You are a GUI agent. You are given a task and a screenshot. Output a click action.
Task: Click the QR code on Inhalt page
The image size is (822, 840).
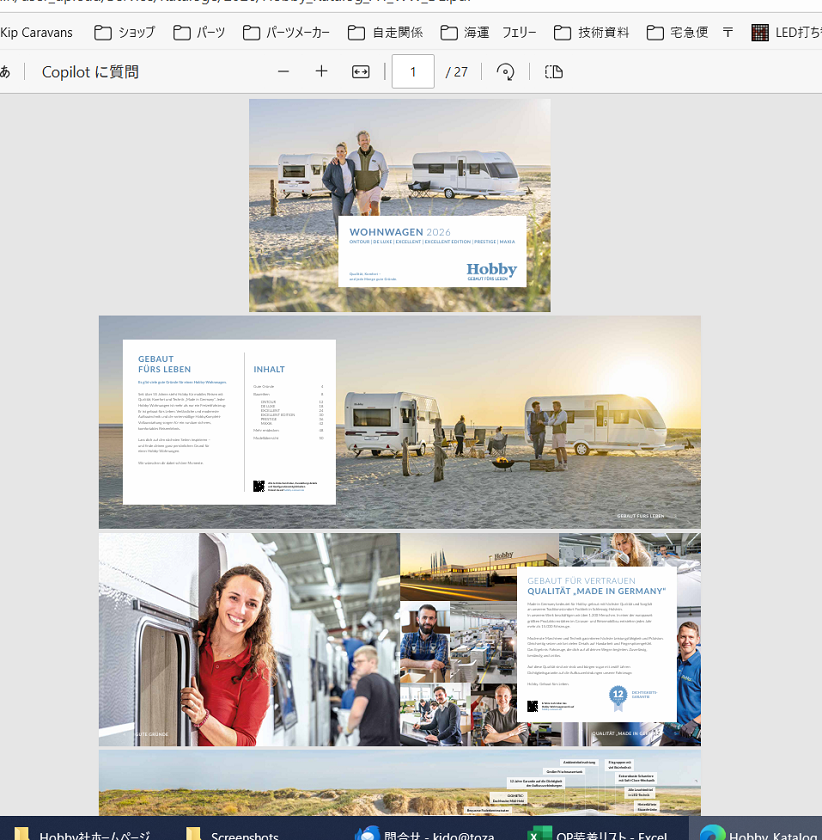click(x=259, y=486)
